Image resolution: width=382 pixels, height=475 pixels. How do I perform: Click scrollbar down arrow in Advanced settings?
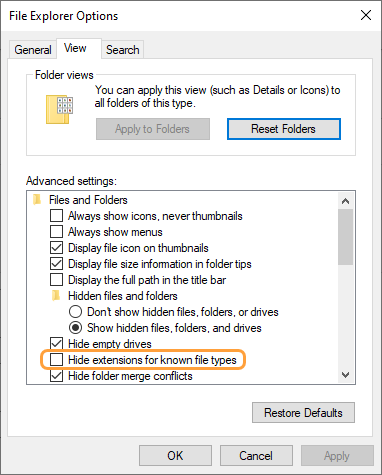(x=346, y=375)
